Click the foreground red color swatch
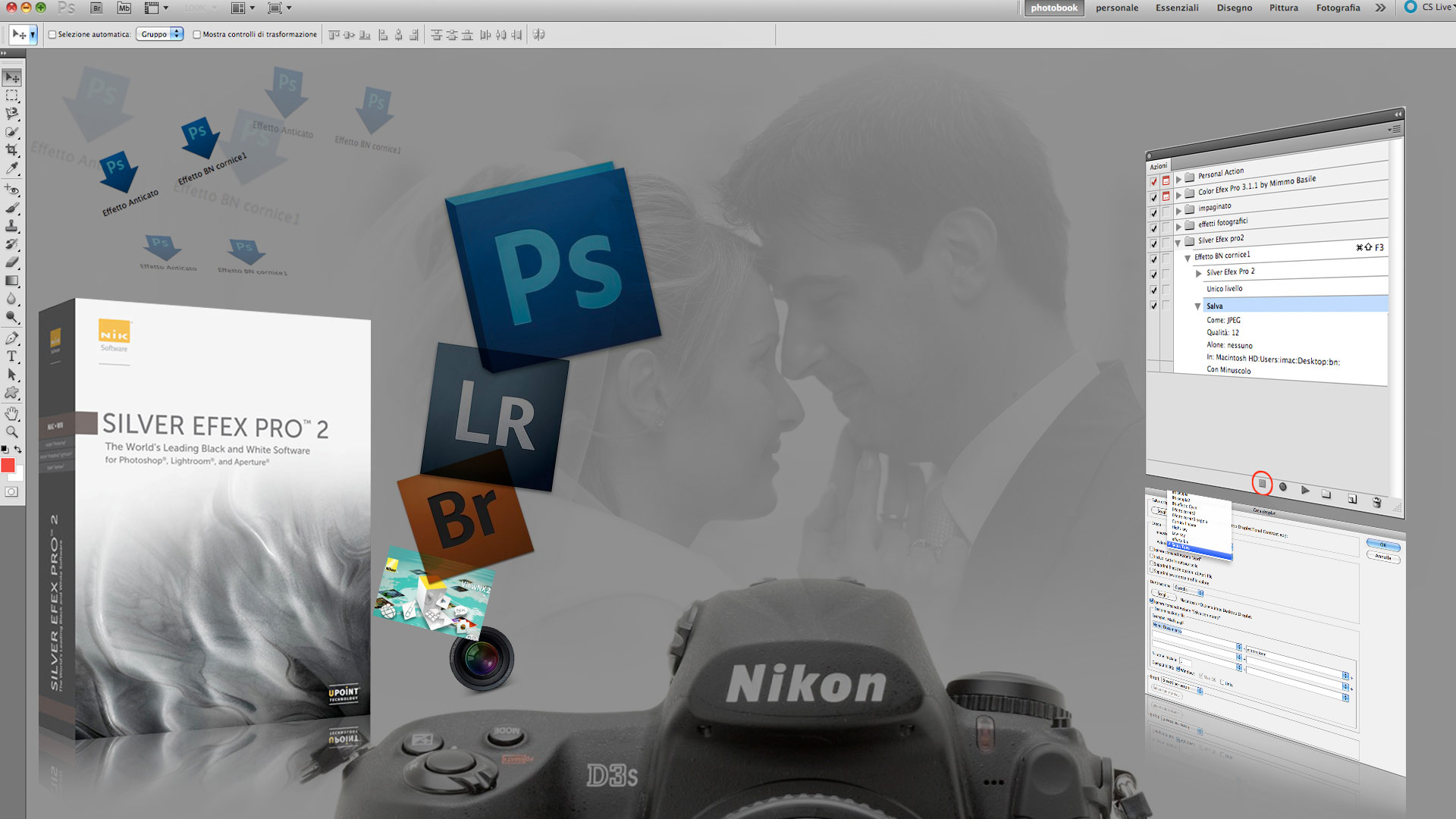 click(8, 465)
